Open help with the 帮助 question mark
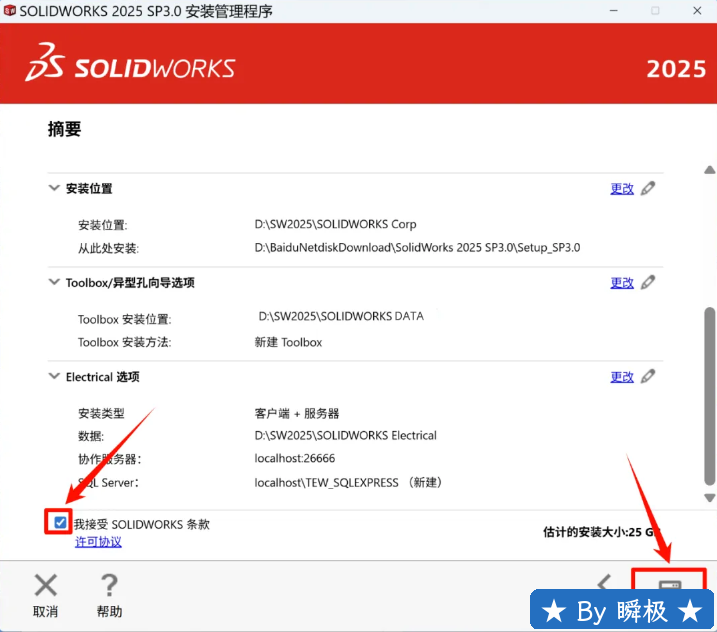717x632 pixels. [109, 586]
